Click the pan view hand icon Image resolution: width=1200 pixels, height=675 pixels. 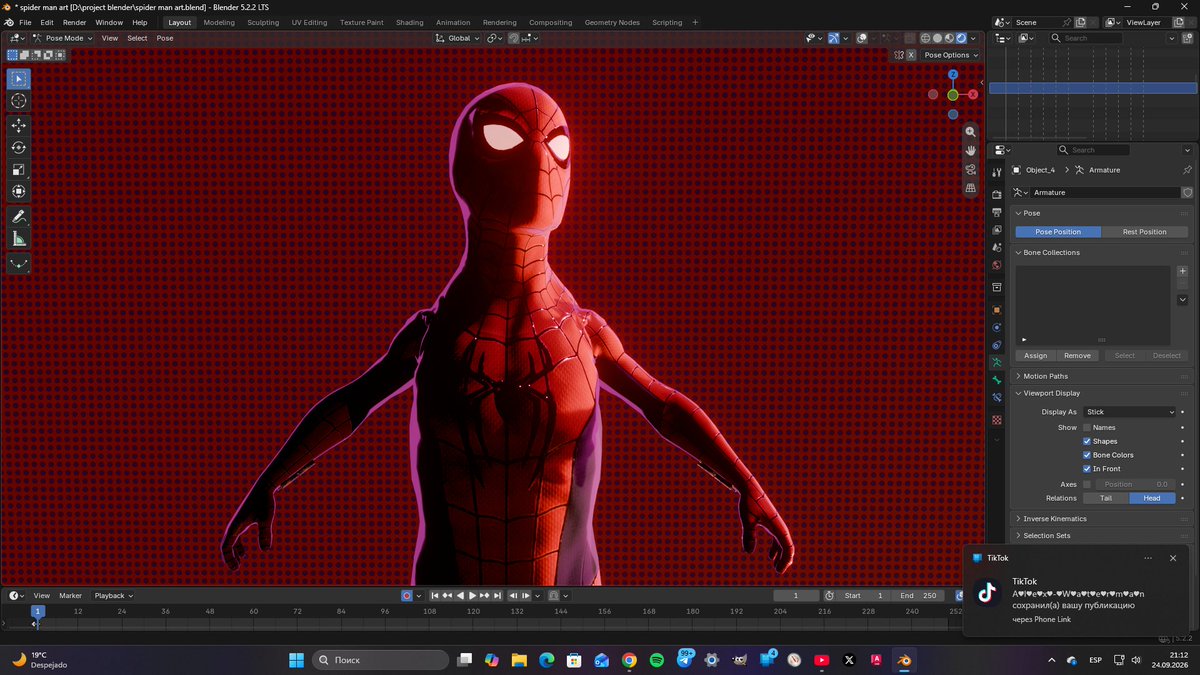tap(970, 150)
